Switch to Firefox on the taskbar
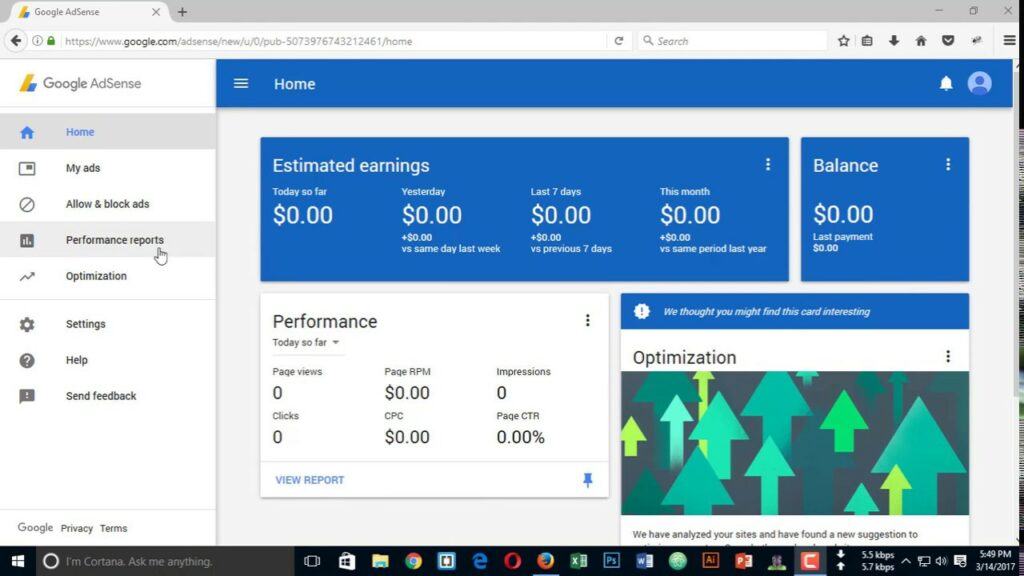1024x576 pixels. 545,561
